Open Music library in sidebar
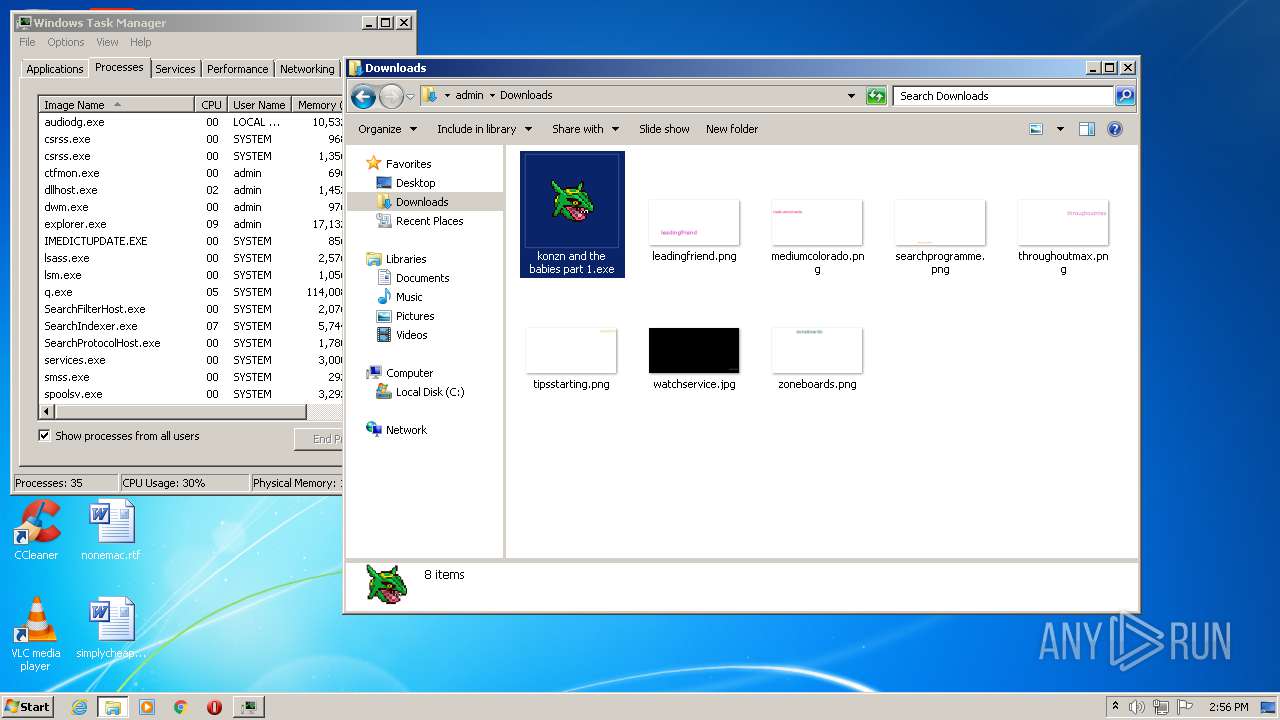 (409, 297)
